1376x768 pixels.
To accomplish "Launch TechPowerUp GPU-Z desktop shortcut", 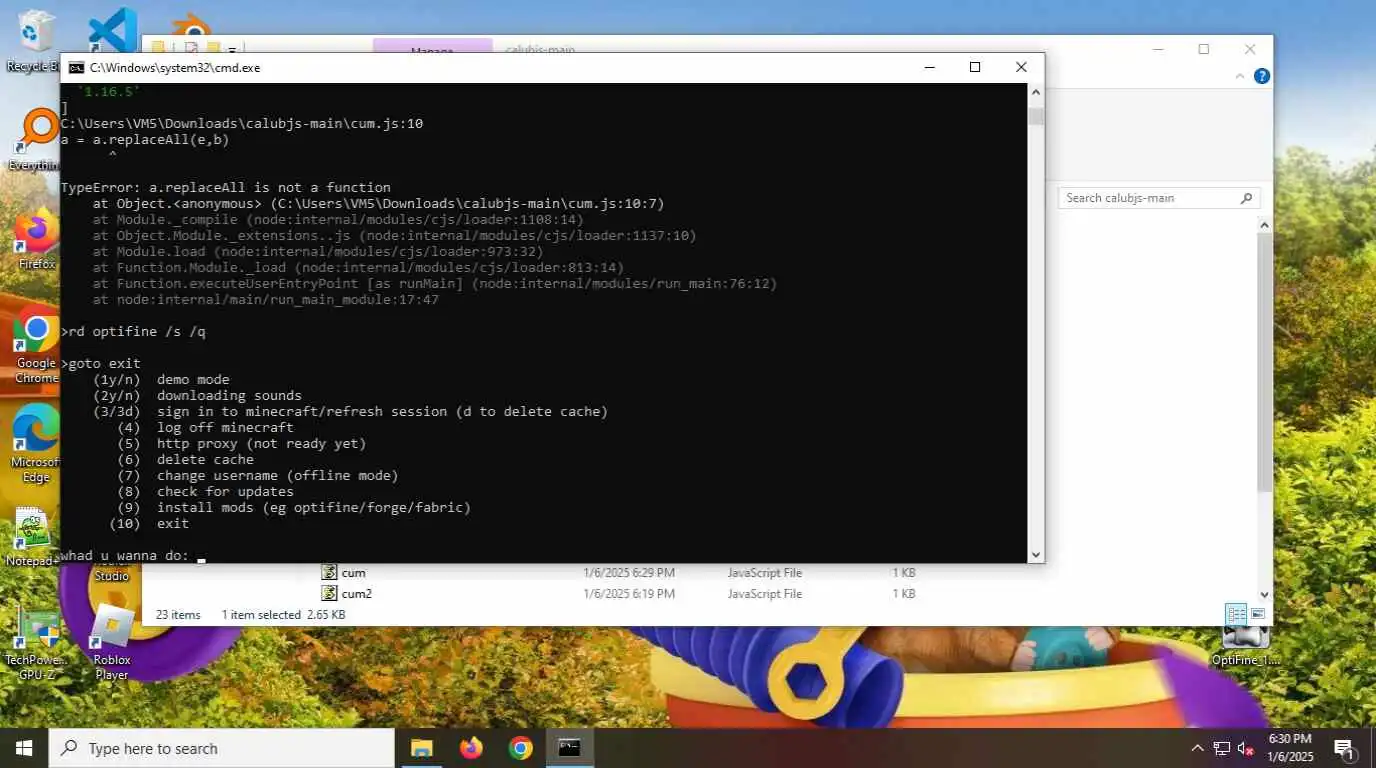I will (37, 643).
